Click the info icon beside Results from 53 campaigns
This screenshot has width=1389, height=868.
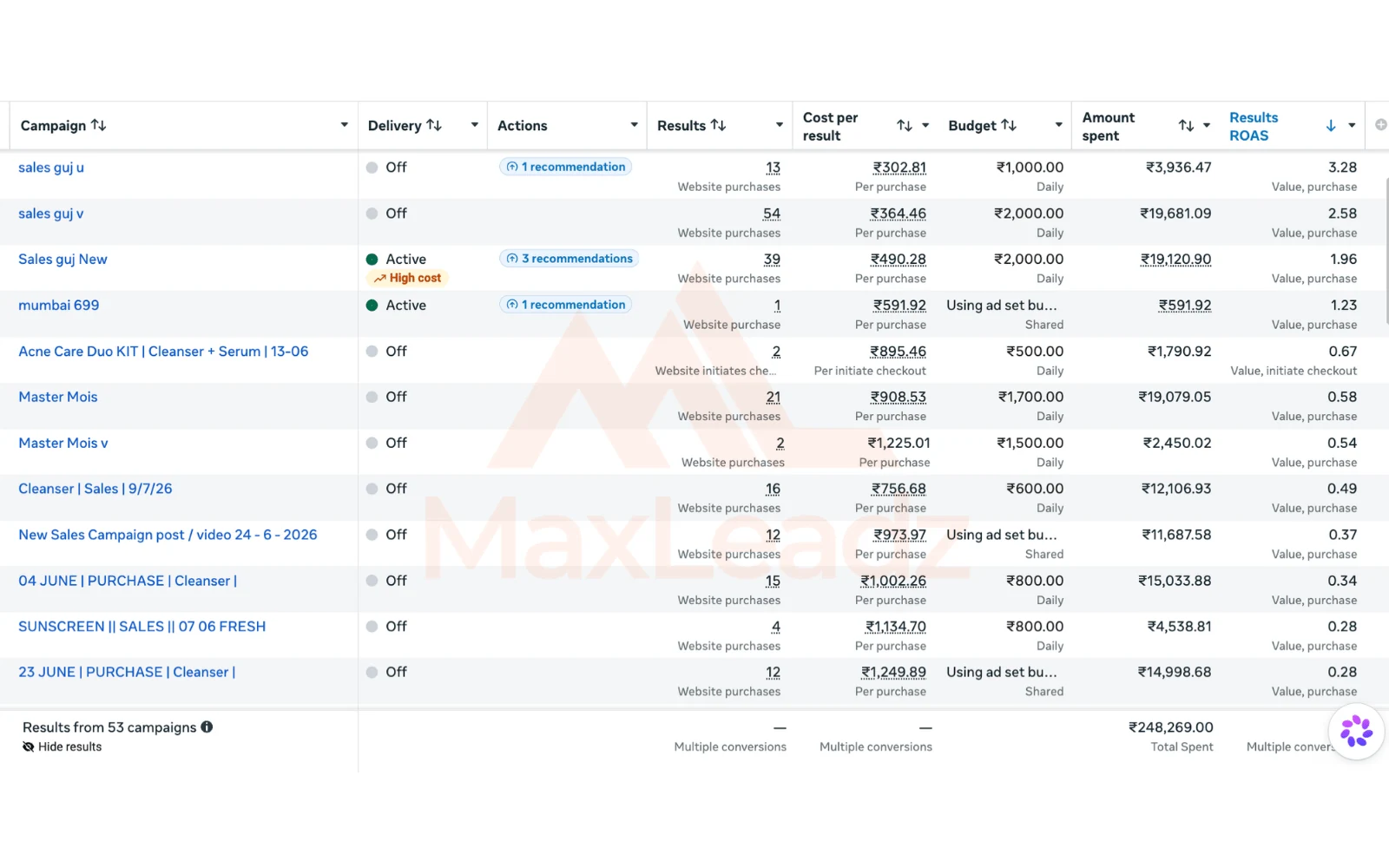point(207,727)
